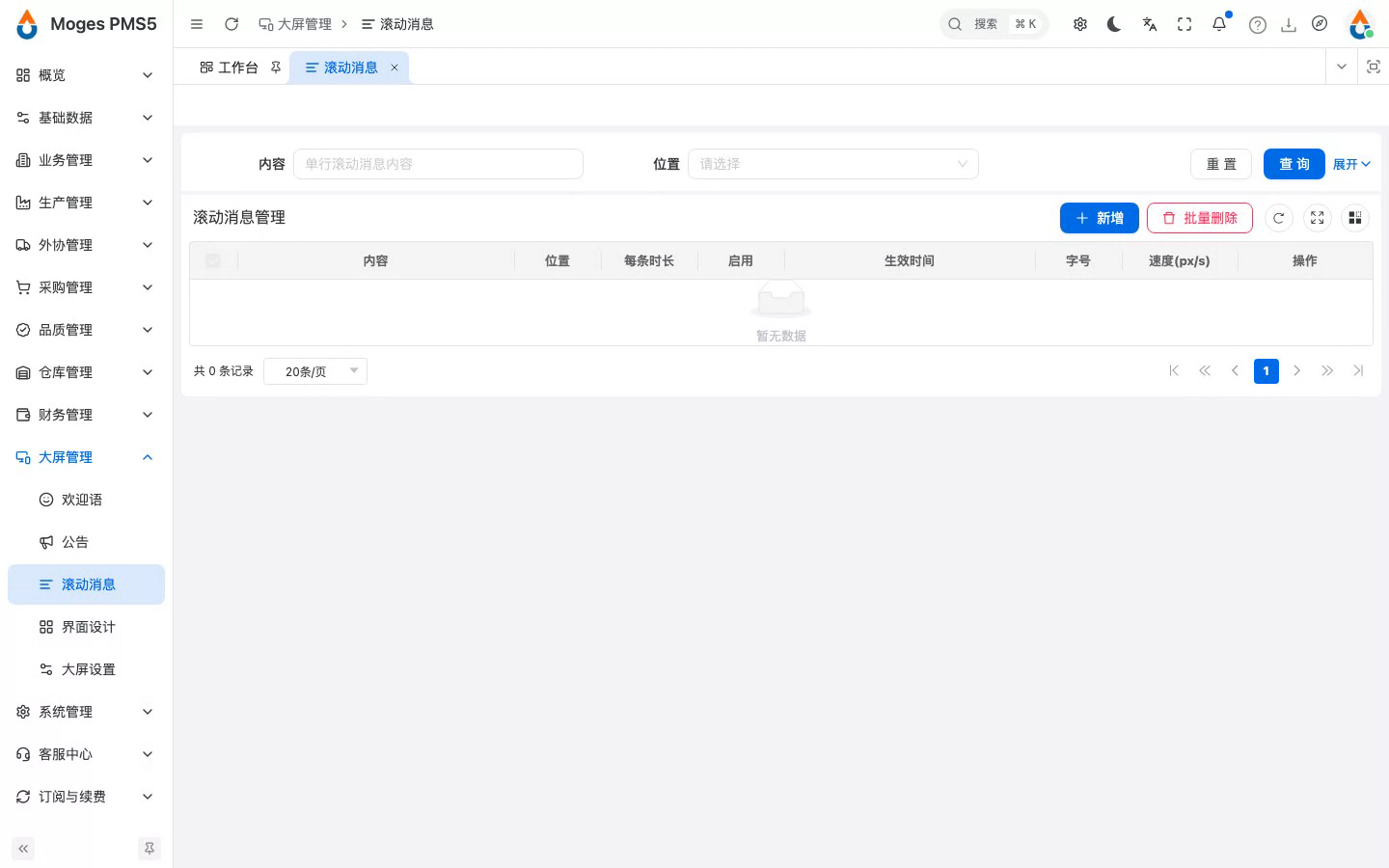Screen dimensions: 1389x868
Task: Click the download icon in header
Action: [1289, 25]
